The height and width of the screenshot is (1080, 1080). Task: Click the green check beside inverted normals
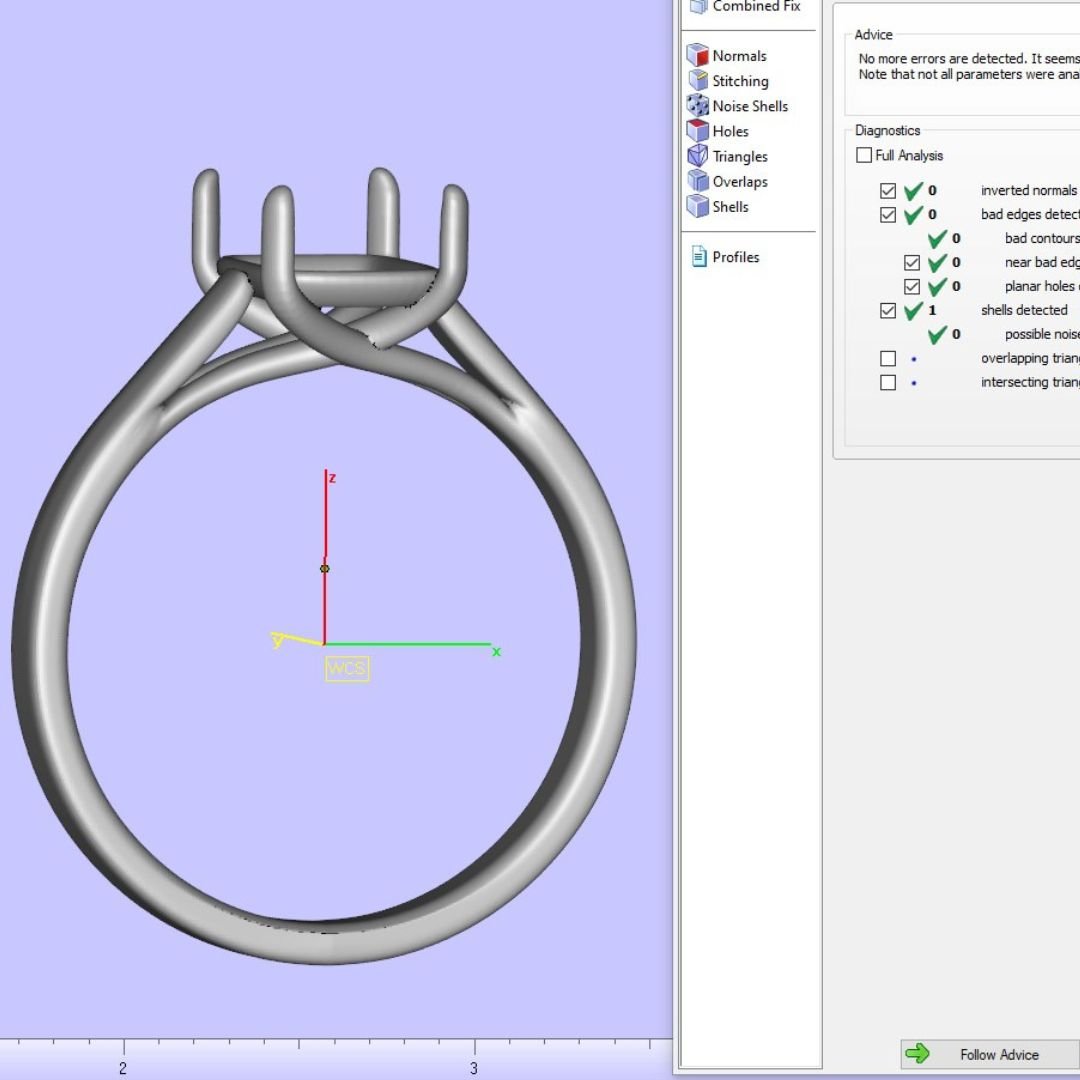click(913, 190)
